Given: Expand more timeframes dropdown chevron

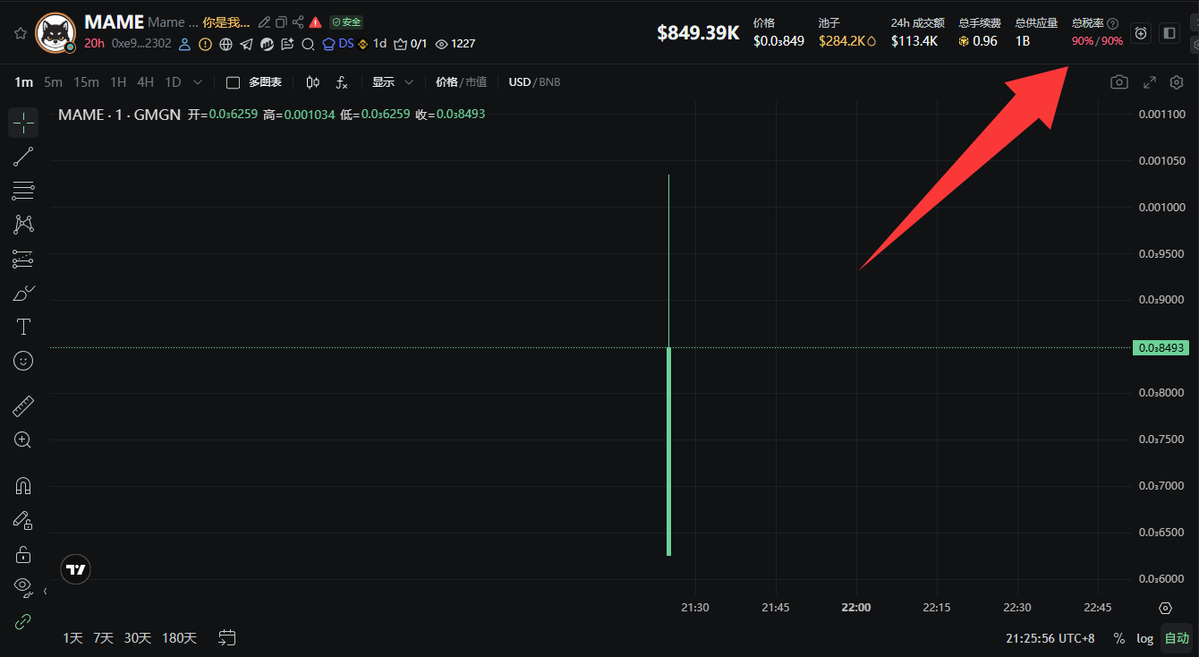Looking at the screenshot, I should [x=197, y=82].
